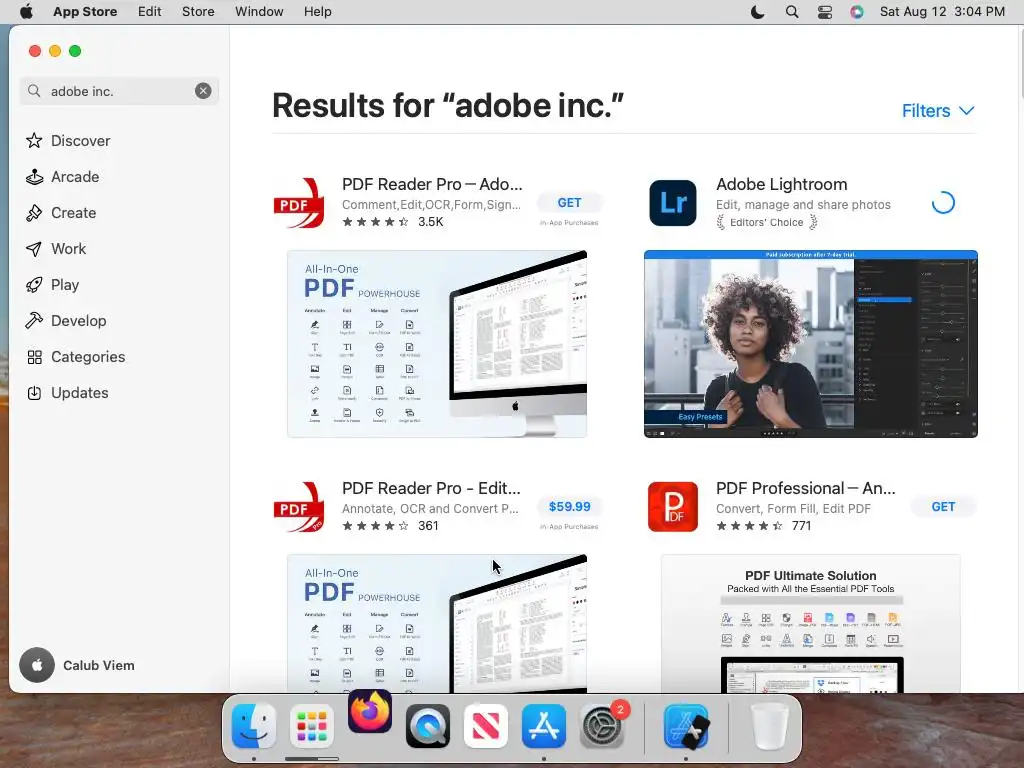Click the Calub Viem account name
The height and width of the screenshot is (768, 1024).
(x=99, y=665)
